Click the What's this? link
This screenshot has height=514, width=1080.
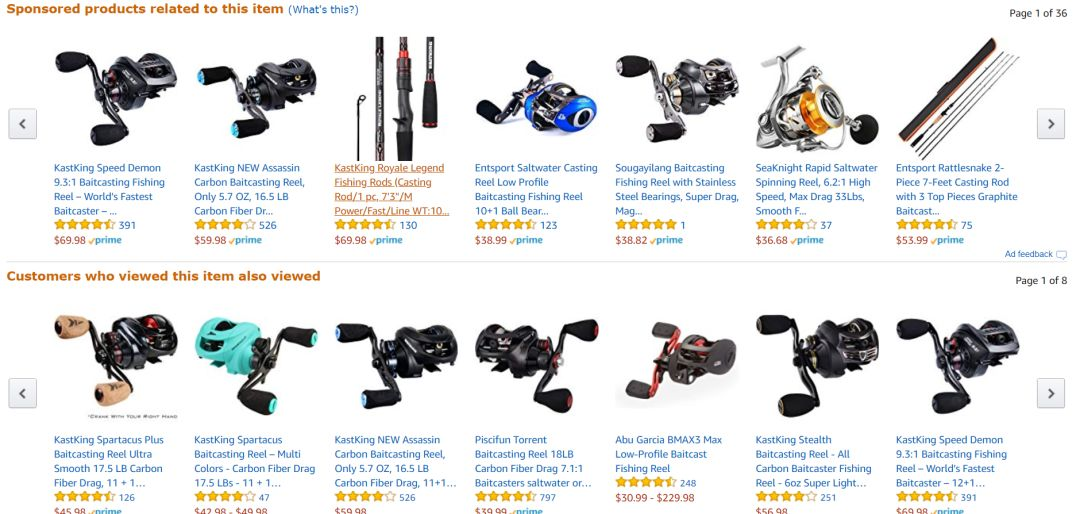point(323,10)
